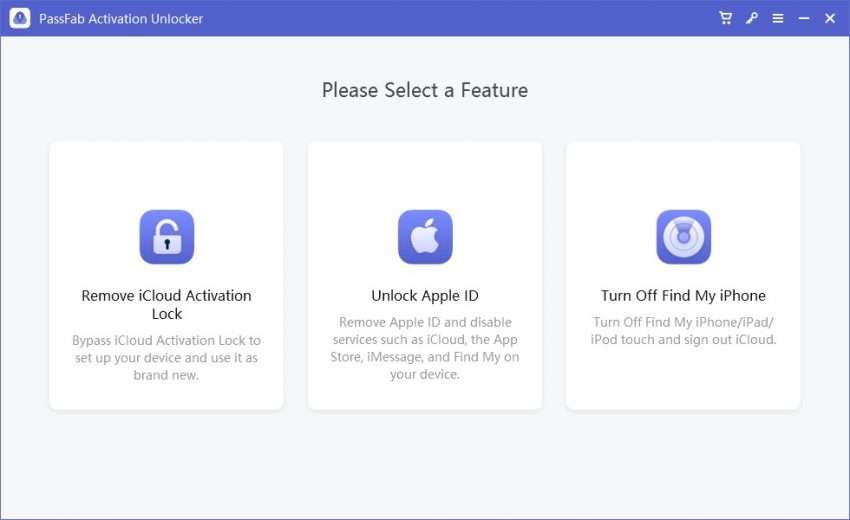Click the Remove Apple ID description text
The height and width of the screenshot is (520, 850).
425,348
